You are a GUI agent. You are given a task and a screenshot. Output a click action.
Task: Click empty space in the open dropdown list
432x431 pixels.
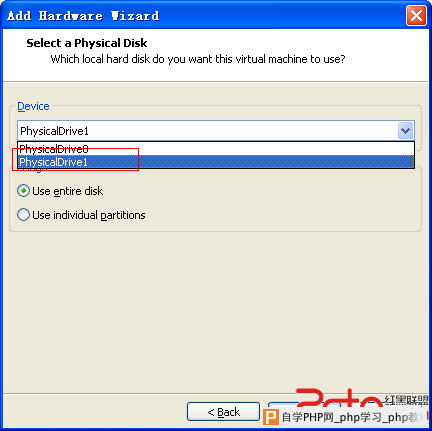click(250, 148)
